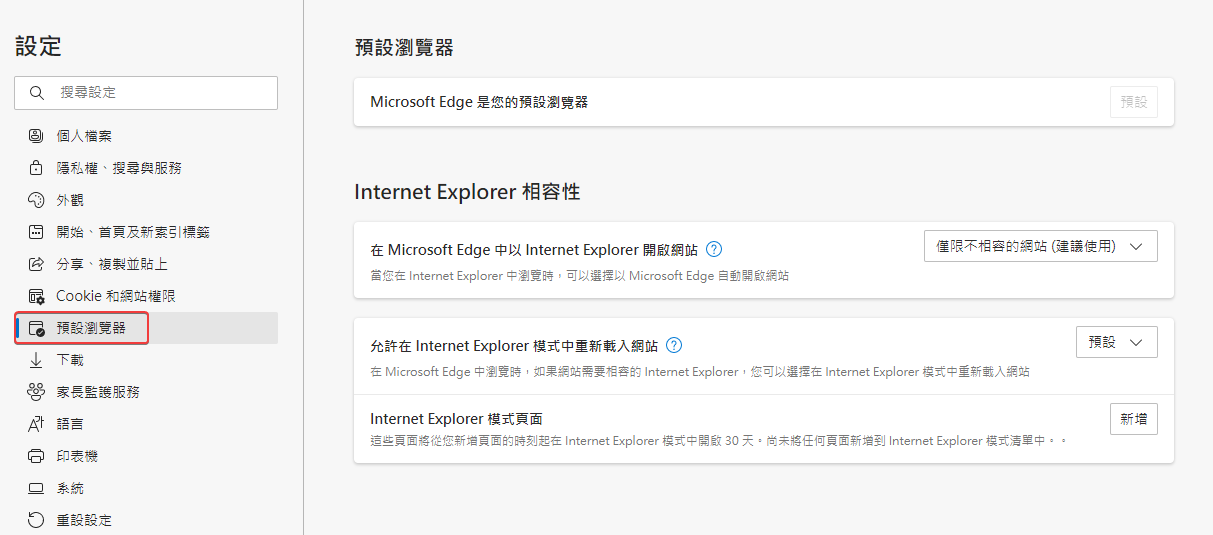Open 家長監護服務 settings
This screenshot has width=1213, height=535.
(x=146, y=392)
